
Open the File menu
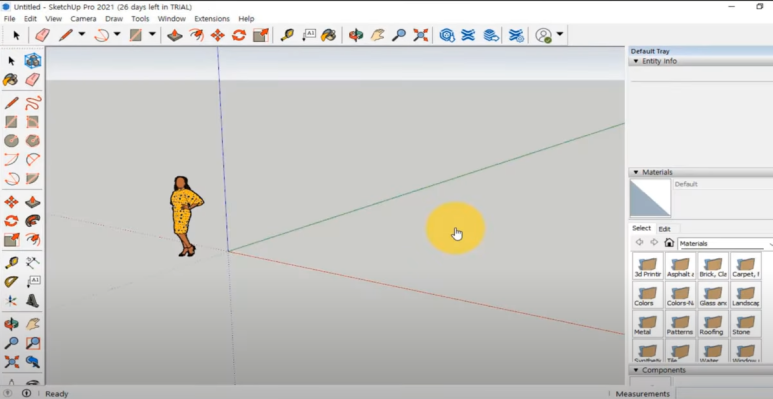[9, 19]
